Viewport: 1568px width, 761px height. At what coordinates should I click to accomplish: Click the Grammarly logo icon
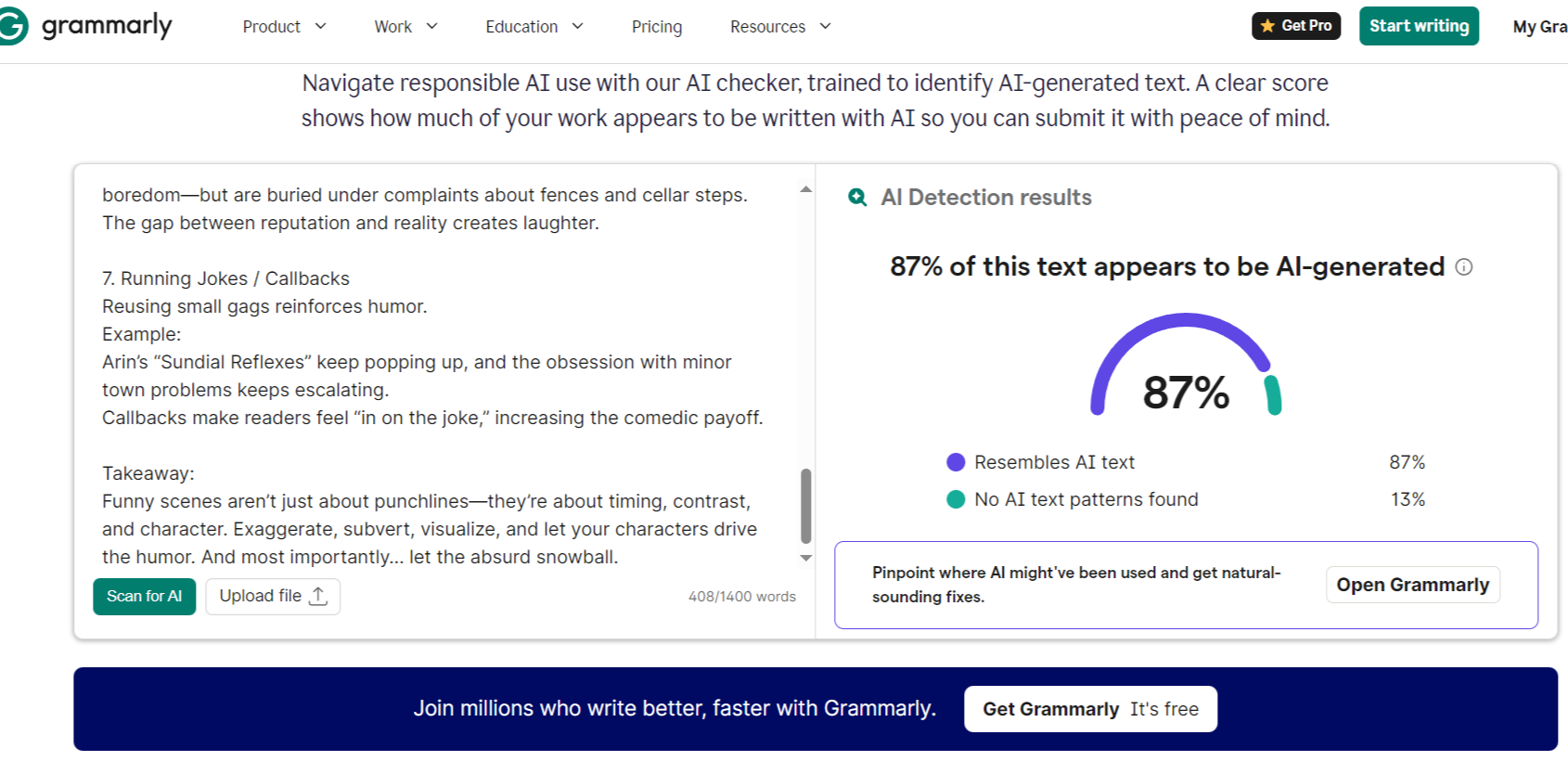(13, 26)
